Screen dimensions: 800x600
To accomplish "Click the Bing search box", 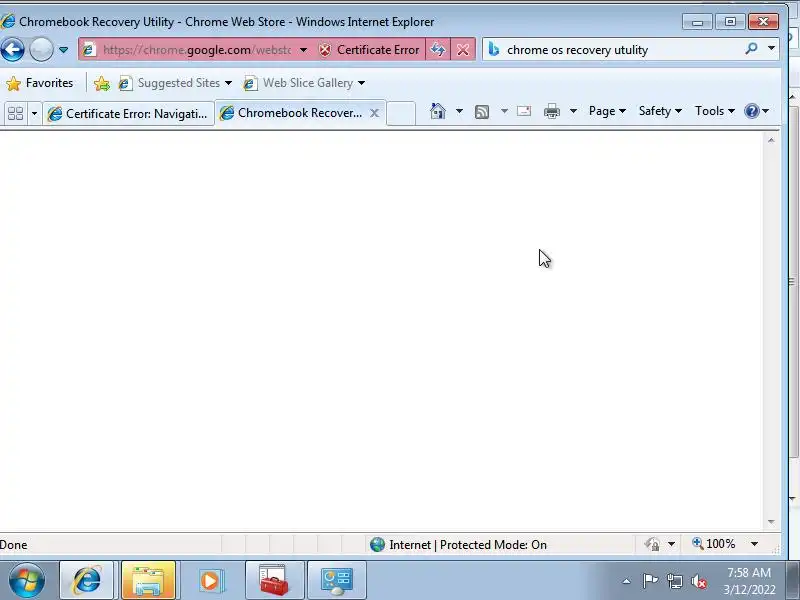I will tap(622, 49).
